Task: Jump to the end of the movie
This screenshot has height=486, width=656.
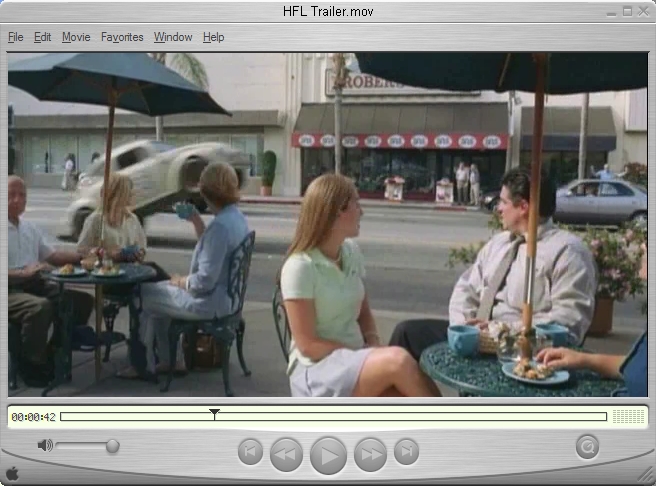Action: pyautogui.click(x=406, y=452)
